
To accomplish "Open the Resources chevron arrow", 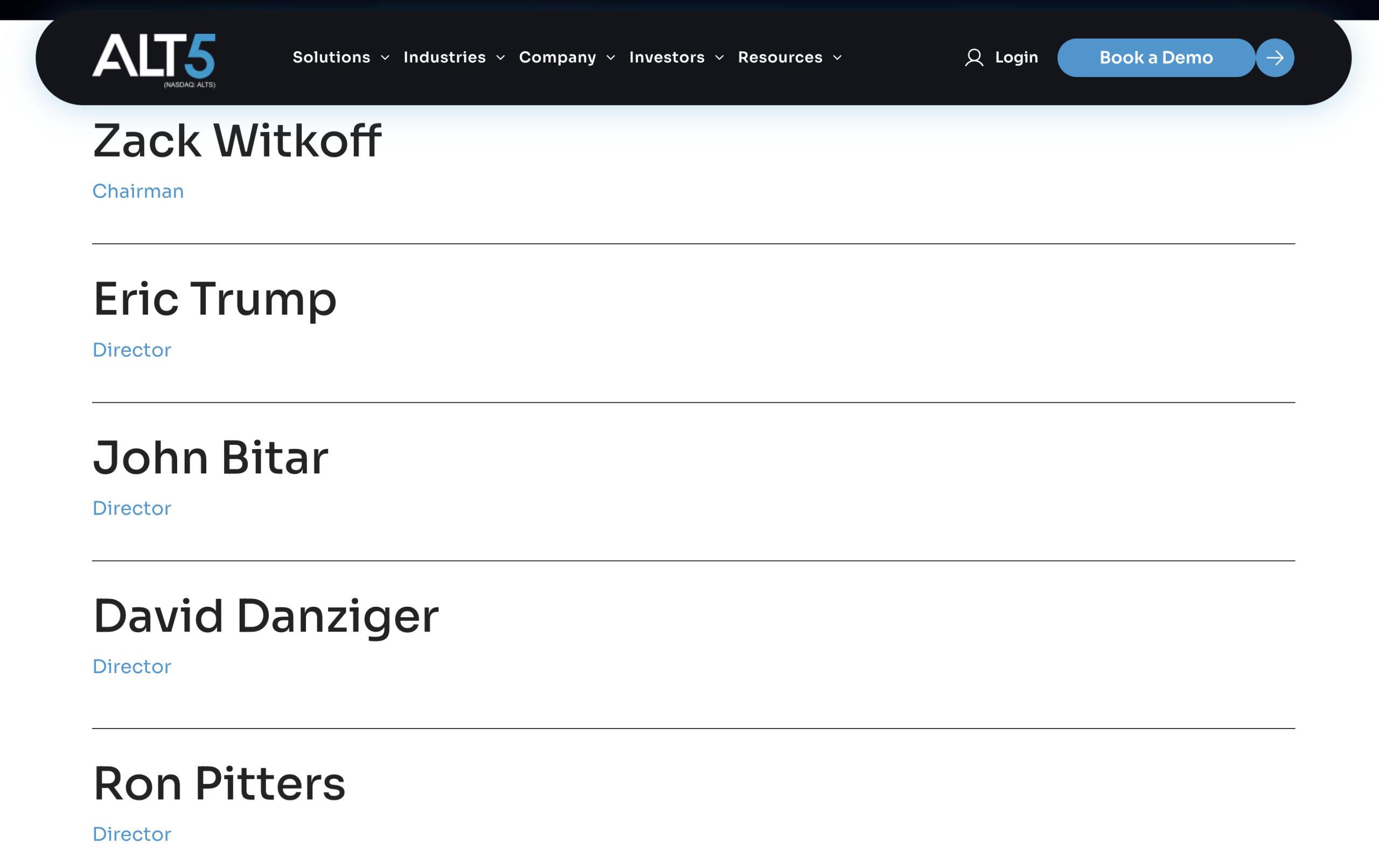I will pos(837,58).
